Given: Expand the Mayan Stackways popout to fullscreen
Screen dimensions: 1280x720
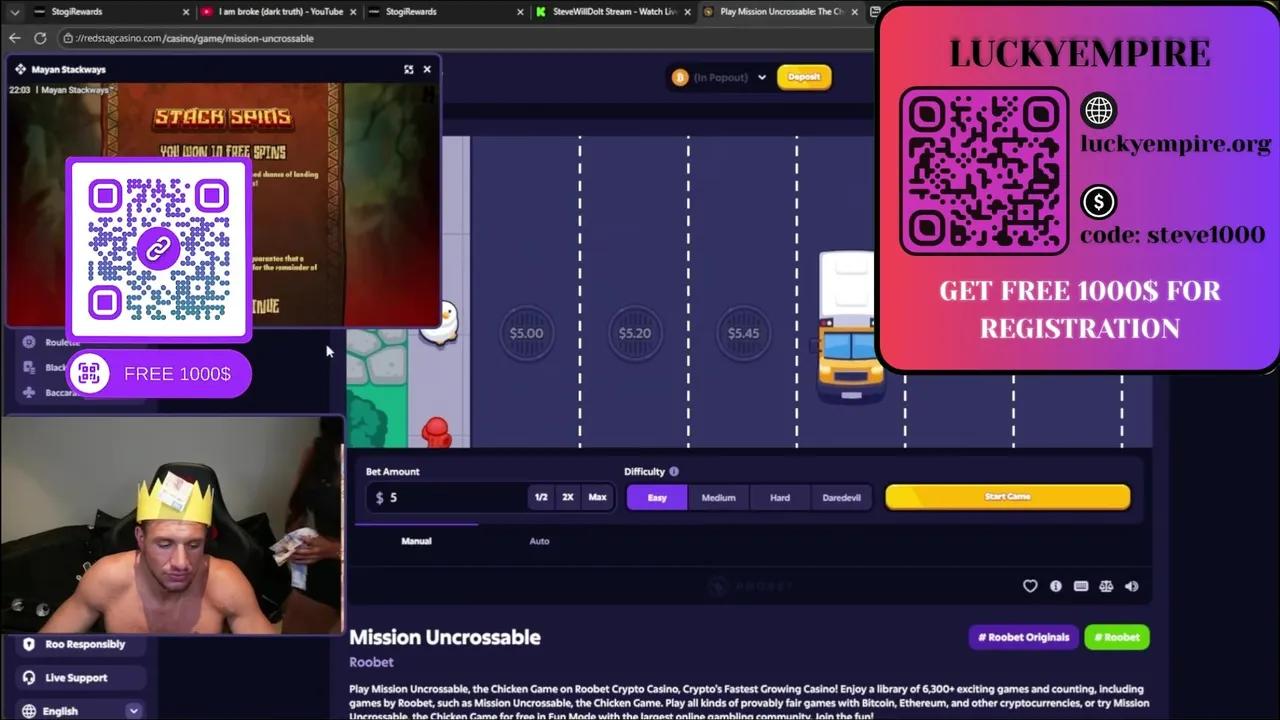Looking at the screenshot, I should 408,69.
